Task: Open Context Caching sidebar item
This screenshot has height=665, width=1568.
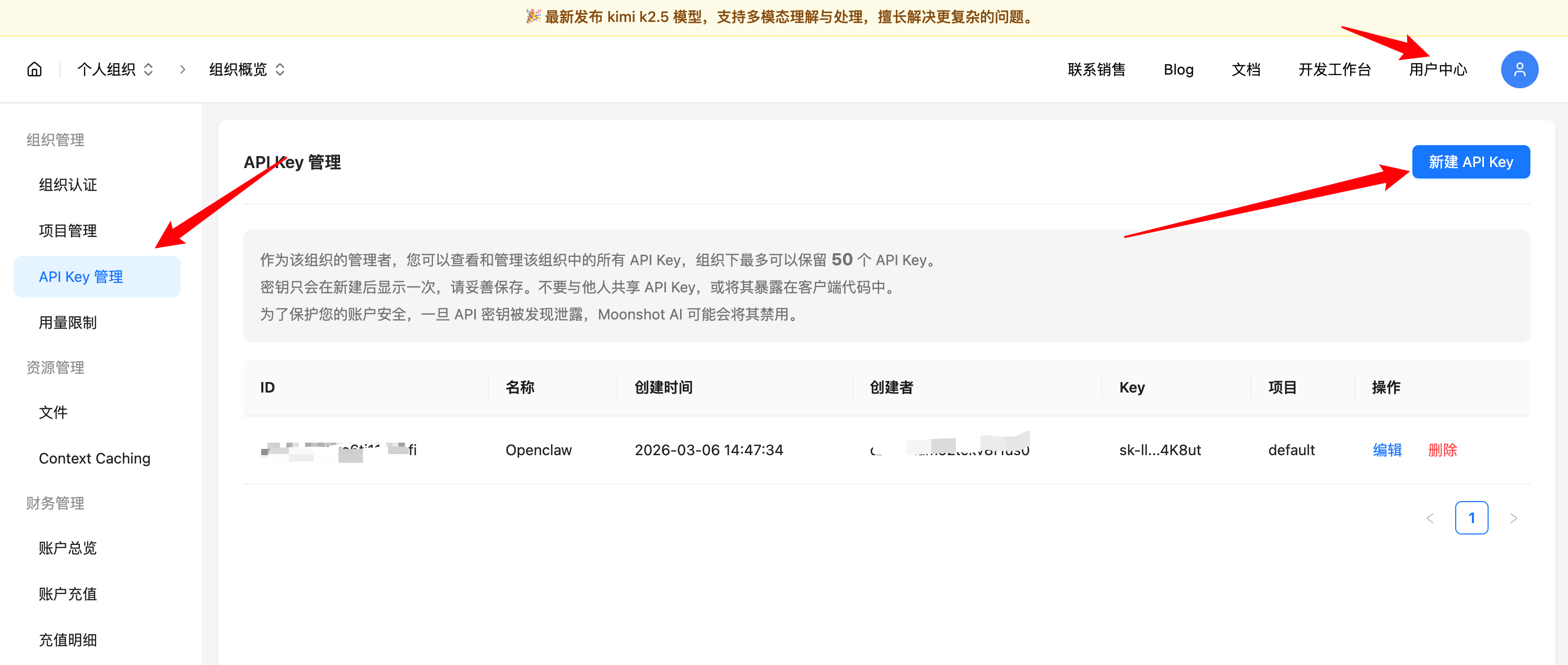Action: [x=95, y=458]
